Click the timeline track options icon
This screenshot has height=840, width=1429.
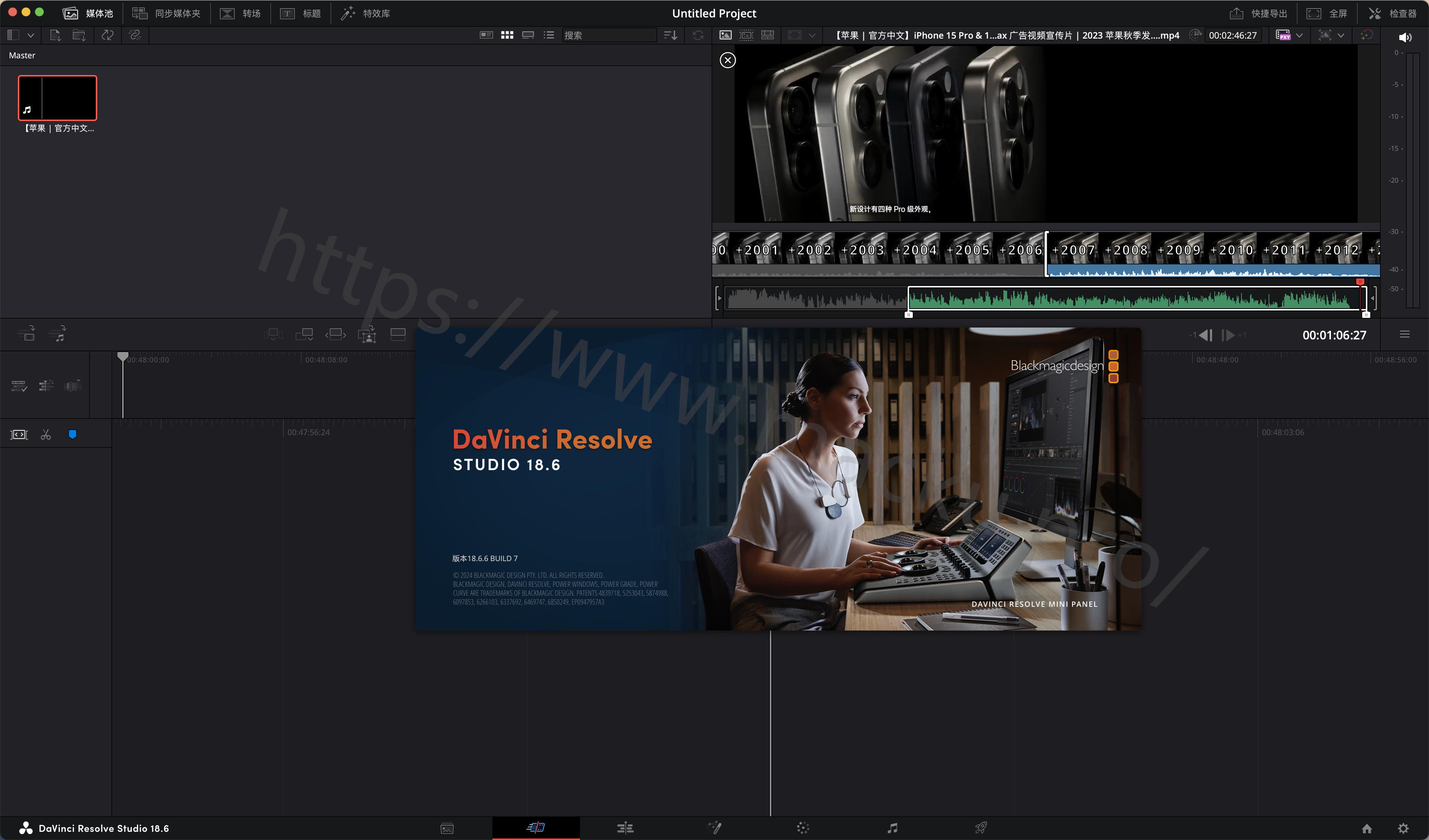(19, 386)
